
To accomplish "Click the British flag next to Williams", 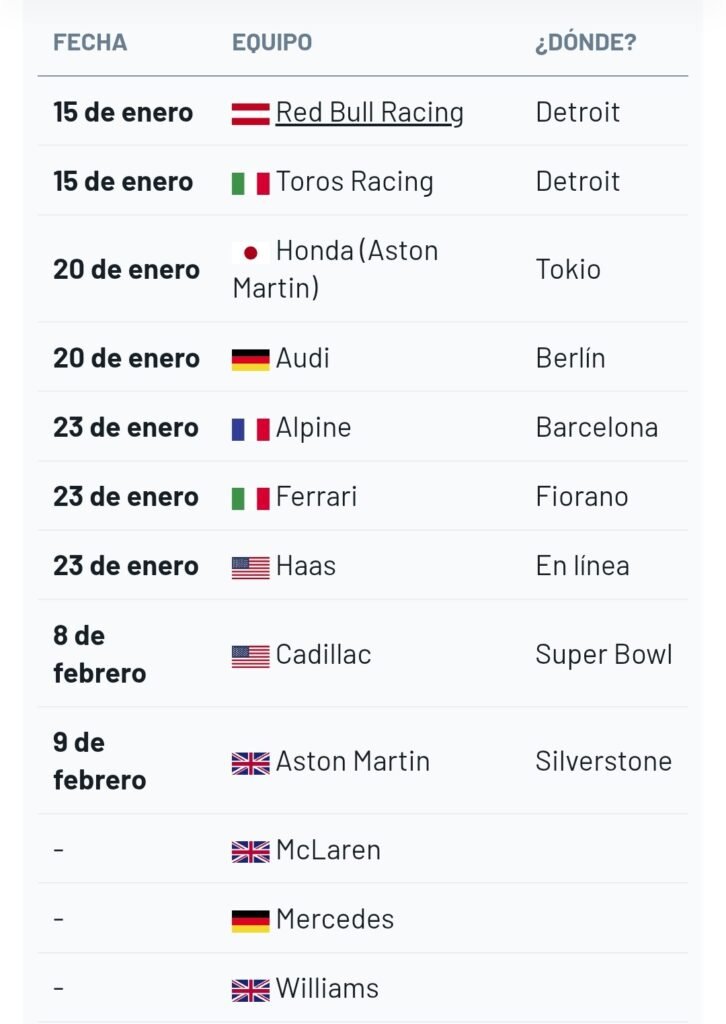I will pos(251,990).
